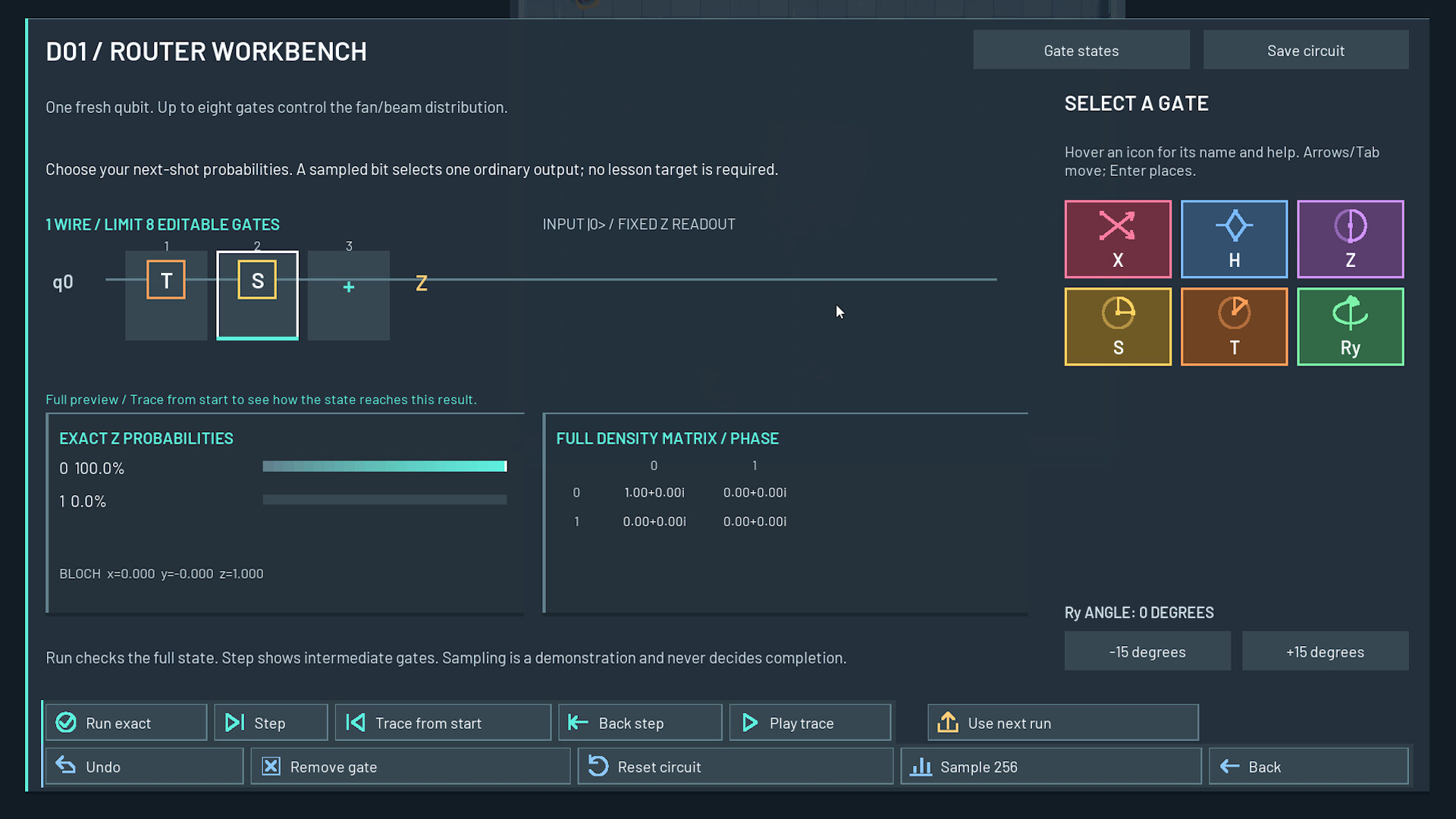Click the S gate in circuit slot 2
1456x819 pixels.
tap(257, 280)
